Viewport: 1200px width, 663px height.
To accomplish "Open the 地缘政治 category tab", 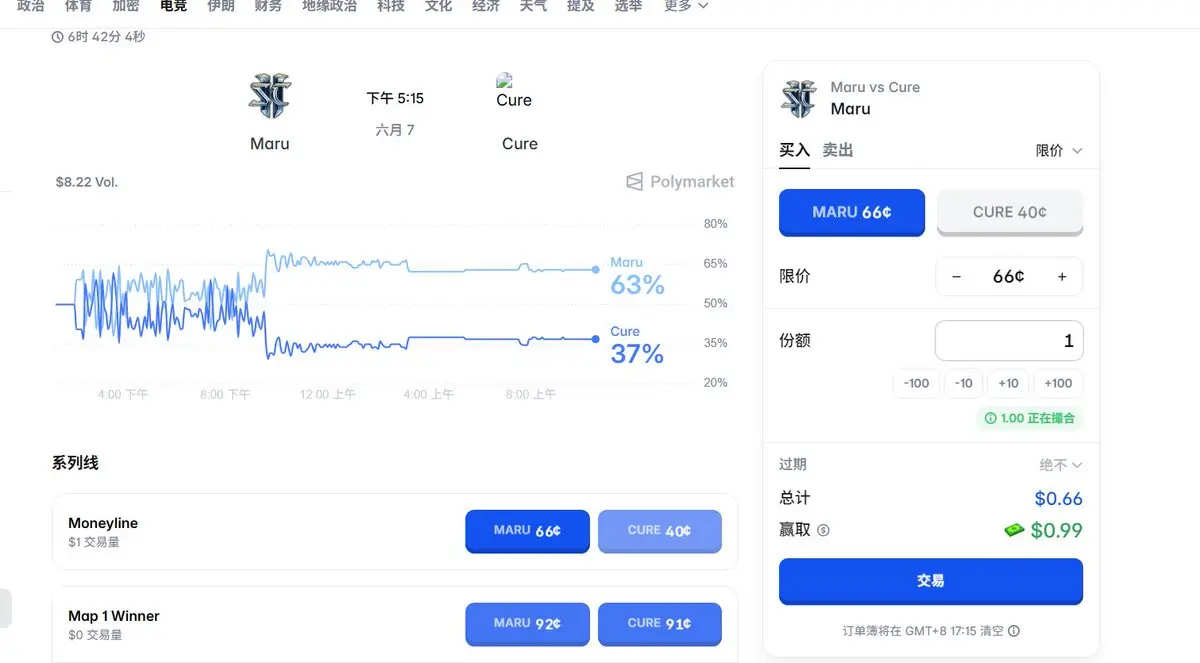I will click(330, 6).
